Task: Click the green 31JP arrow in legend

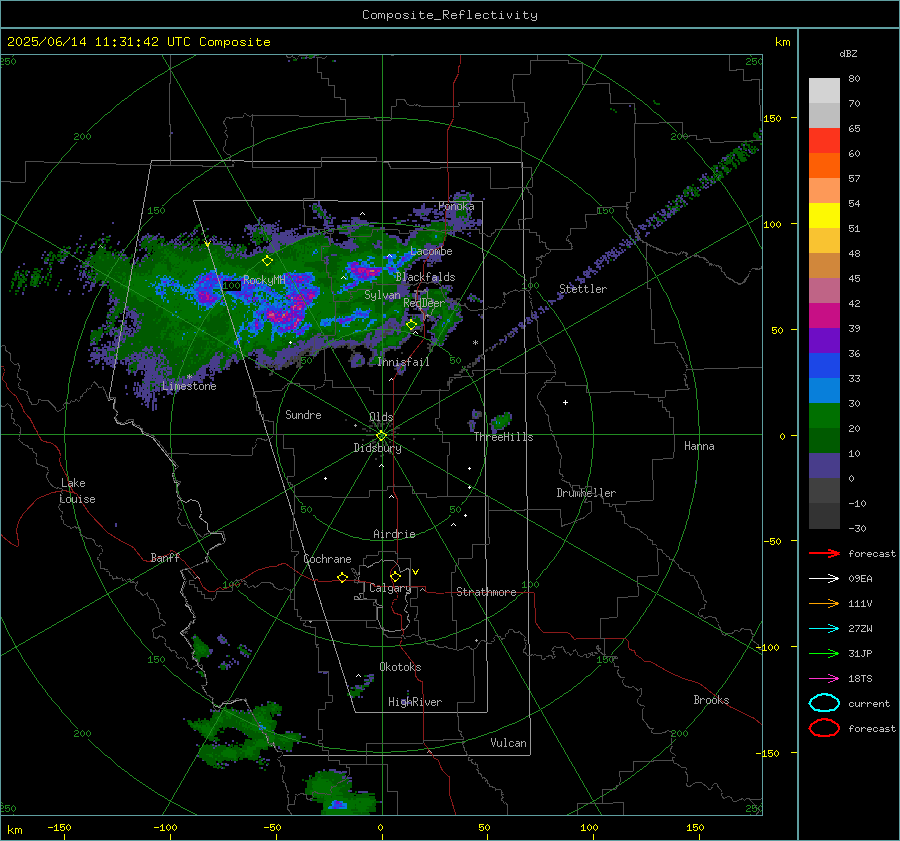Action: point(824,653)
